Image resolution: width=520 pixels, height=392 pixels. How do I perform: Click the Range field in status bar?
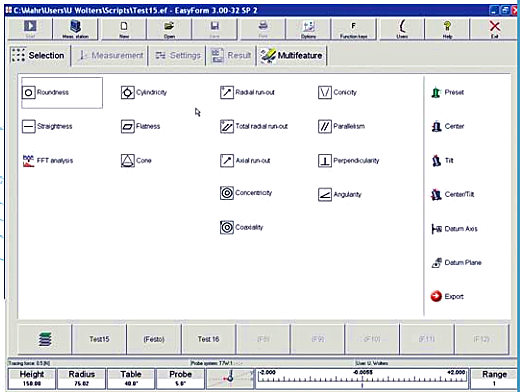coord(494,379)
